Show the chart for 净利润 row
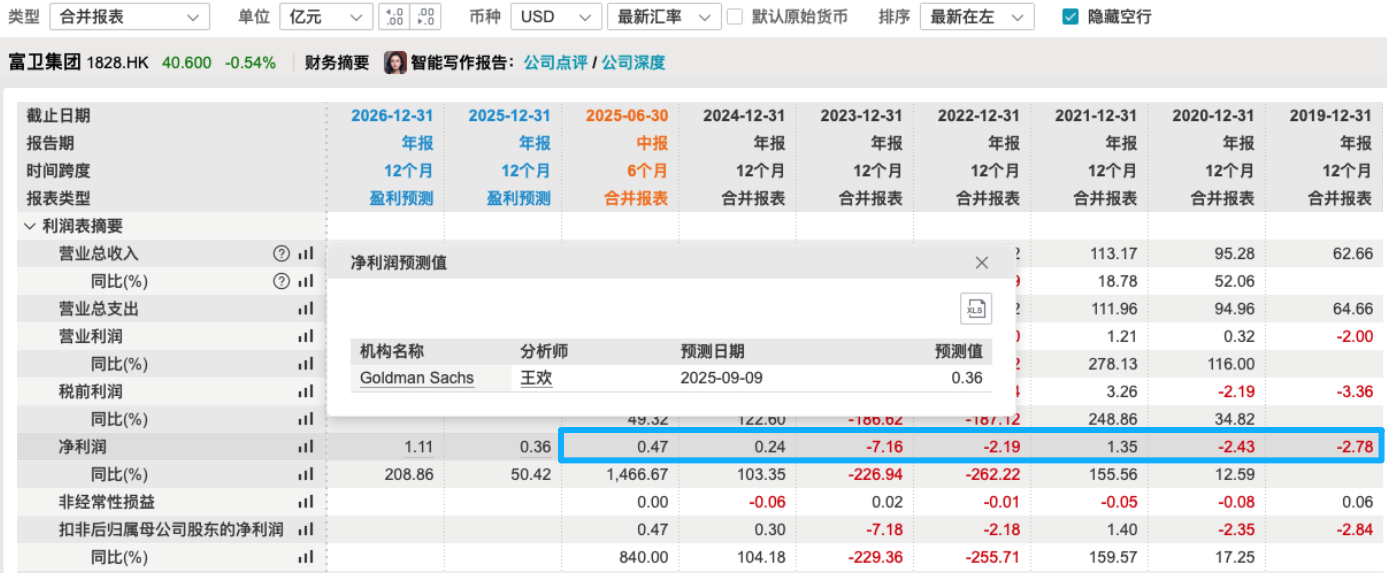The height and width of the screenshot is (573, 1387). pyautogui.click(x=306, y=447)
